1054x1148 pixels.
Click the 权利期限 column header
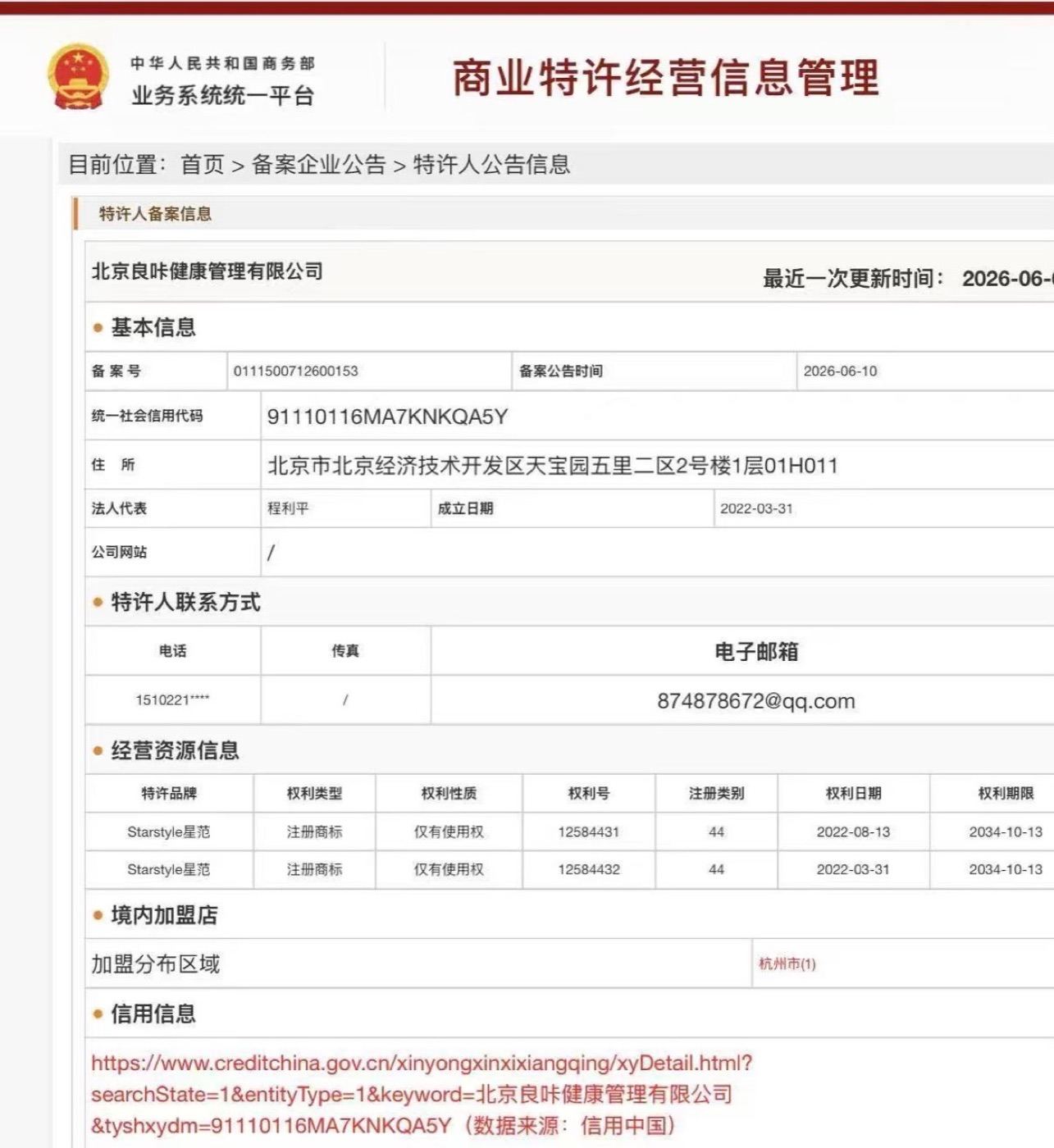point(1006,793)
